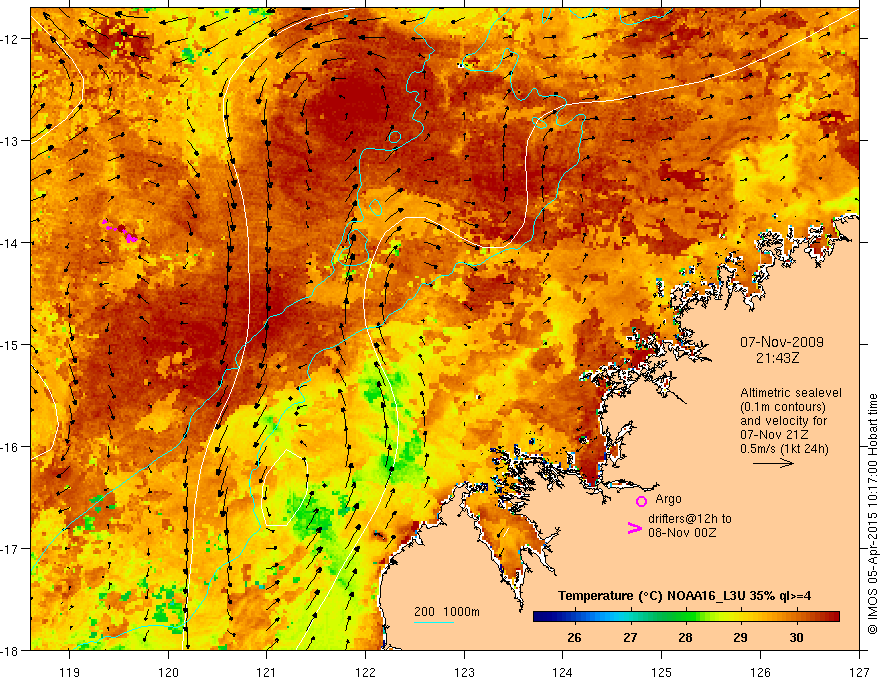Click the "07-Nov 21Z" text

click(x=774, y=434)
